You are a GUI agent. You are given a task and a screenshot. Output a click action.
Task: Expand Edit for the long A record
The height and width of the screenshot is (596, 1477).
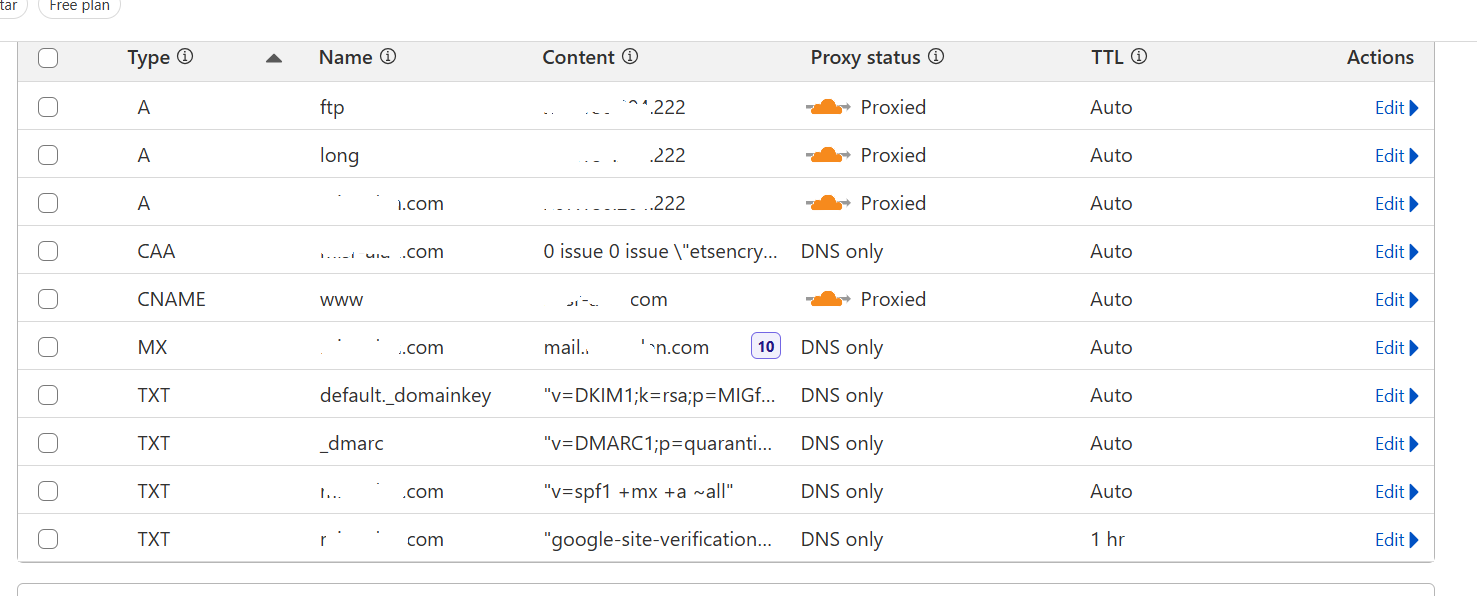click(1396, 156)
